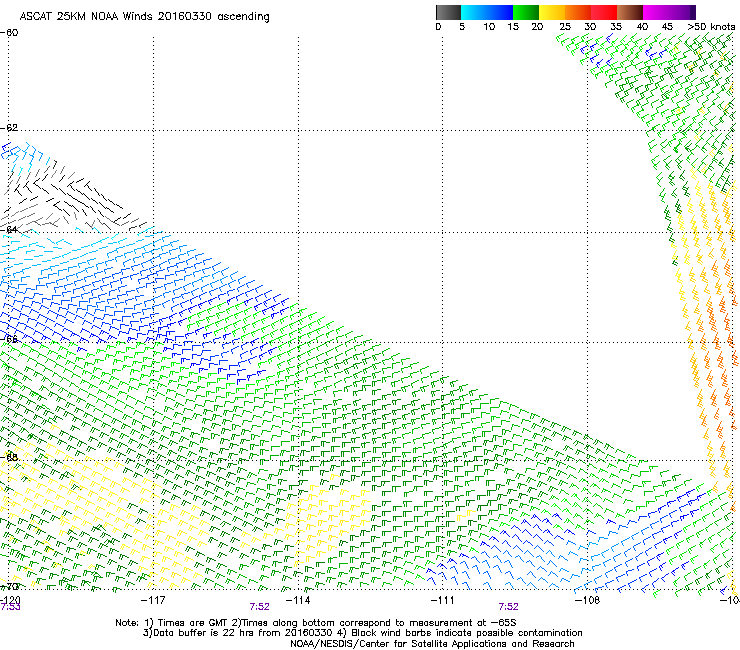Click the red 30-35 knots color band
Image resolution: width=740 pixels, height=650 pixels.
pos(604,12)
